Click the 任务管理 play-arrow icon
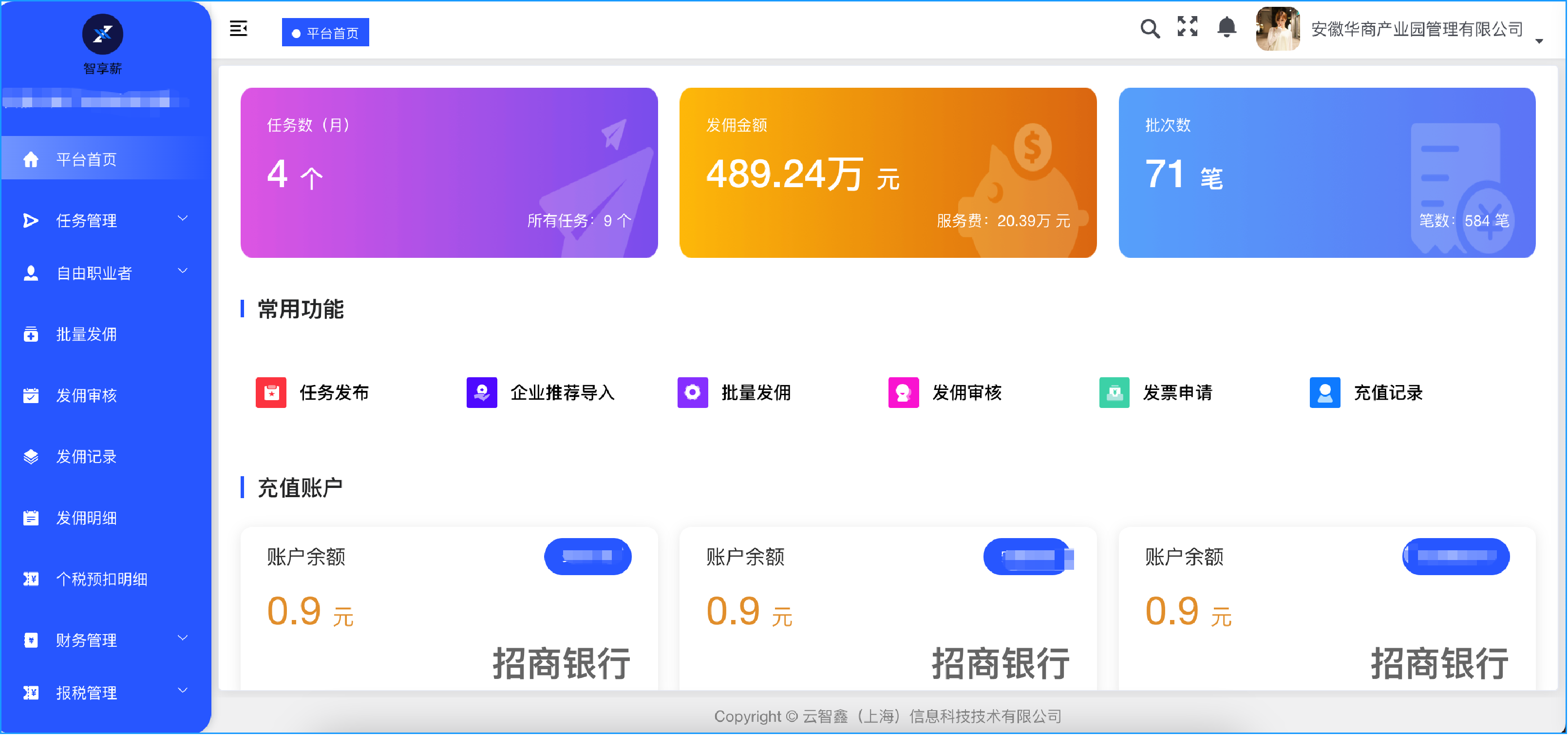The image size is (1568, 735). tap(30, 220)
